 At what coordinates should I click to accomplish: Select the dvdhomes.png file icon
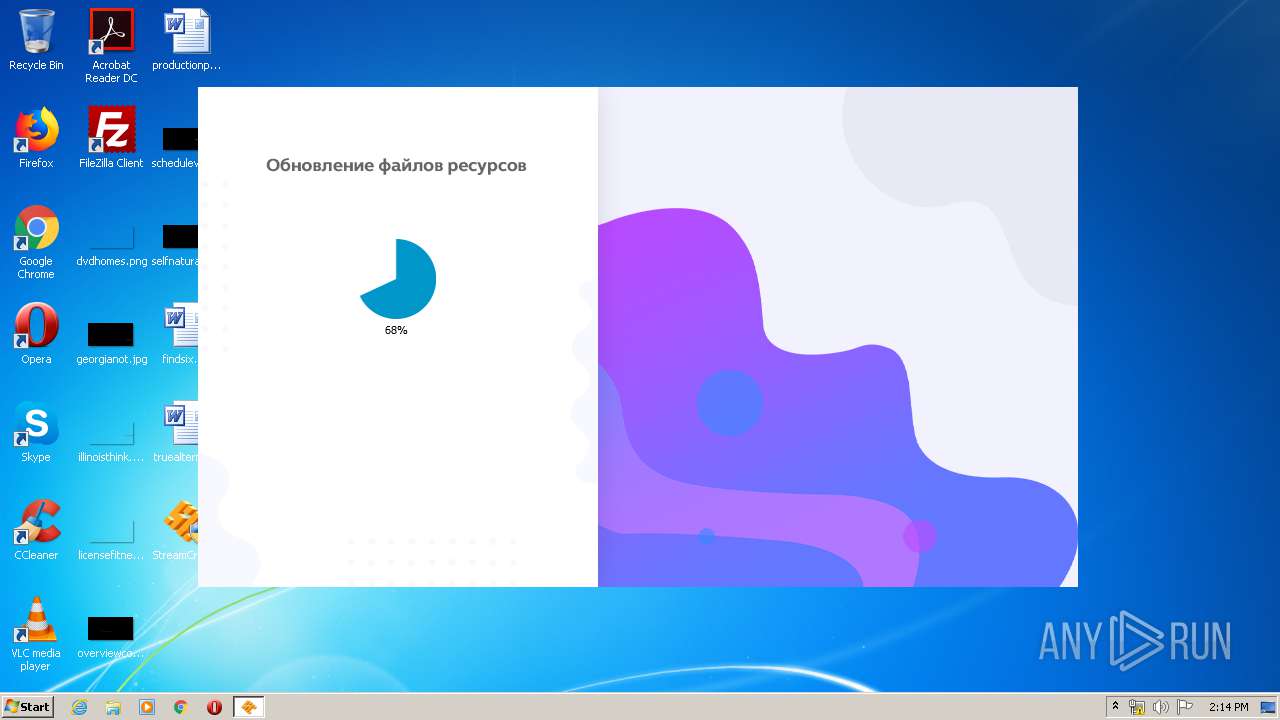pos(111,246)
